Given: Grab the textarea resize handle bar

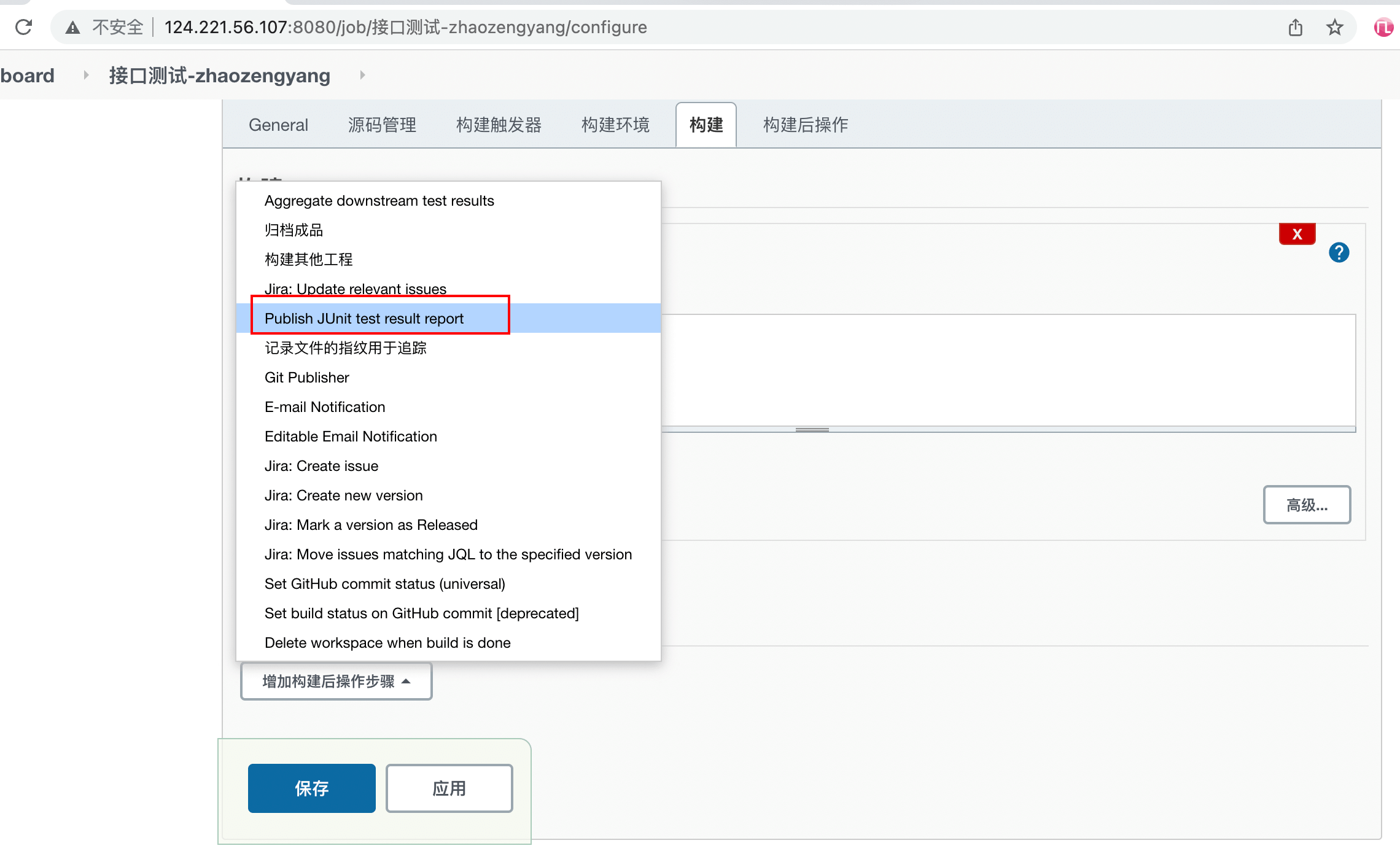Looking at the screenshot, I should 812,430.
